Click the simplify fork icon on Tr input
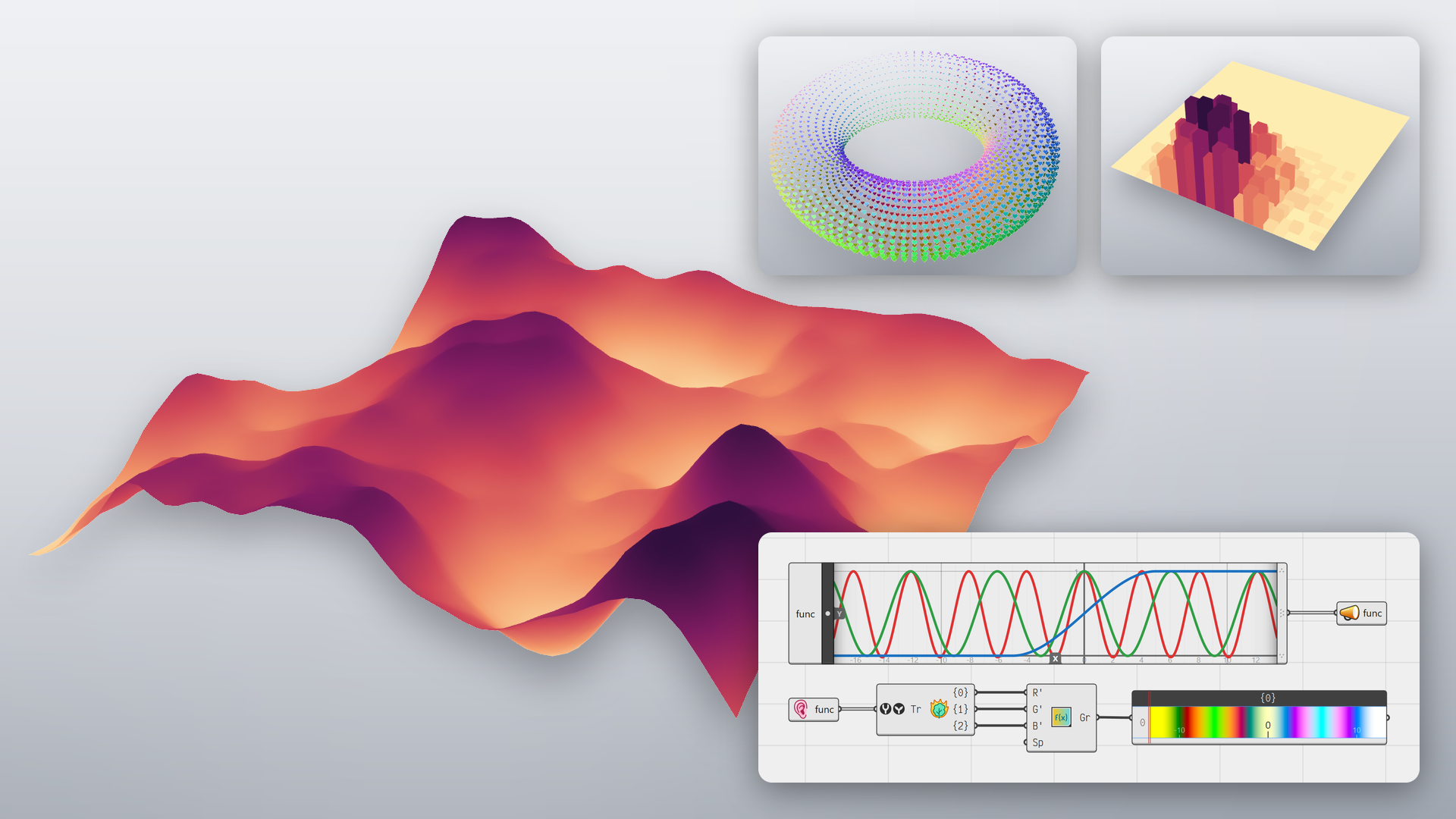 [899, 709]
